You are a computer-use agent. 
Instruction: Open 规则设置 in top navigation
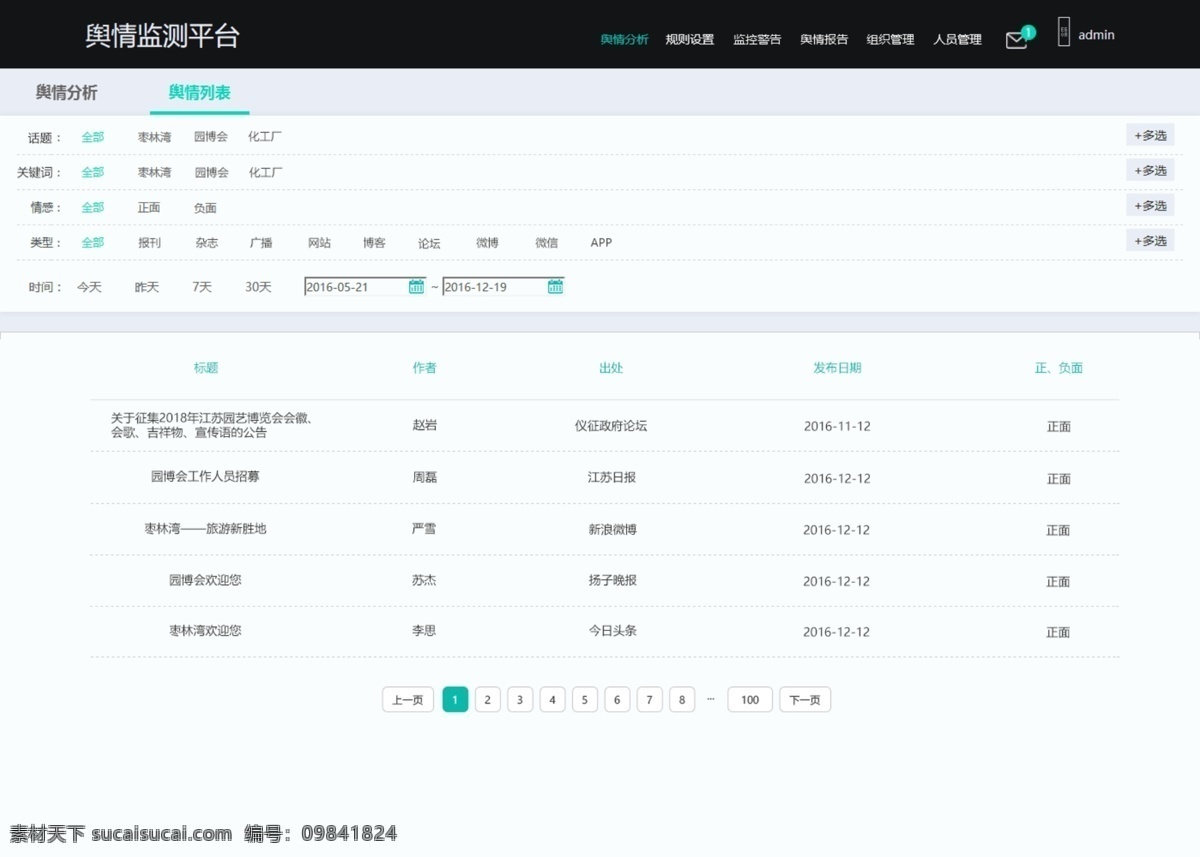690,40
